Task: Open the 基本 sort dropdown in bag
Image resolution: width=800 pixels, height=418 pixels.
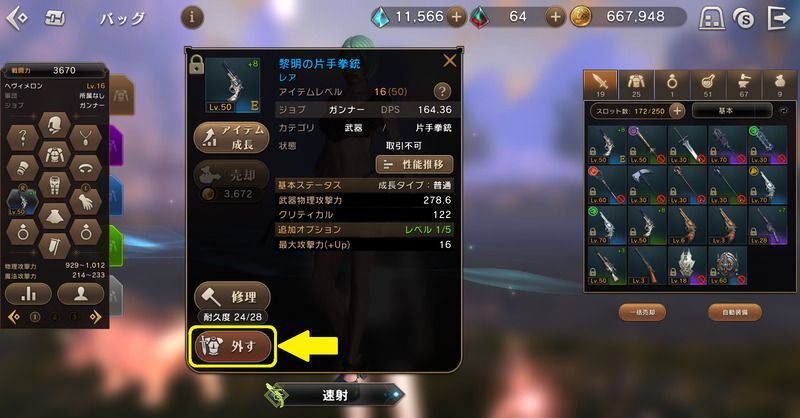Action: (732, 110)
